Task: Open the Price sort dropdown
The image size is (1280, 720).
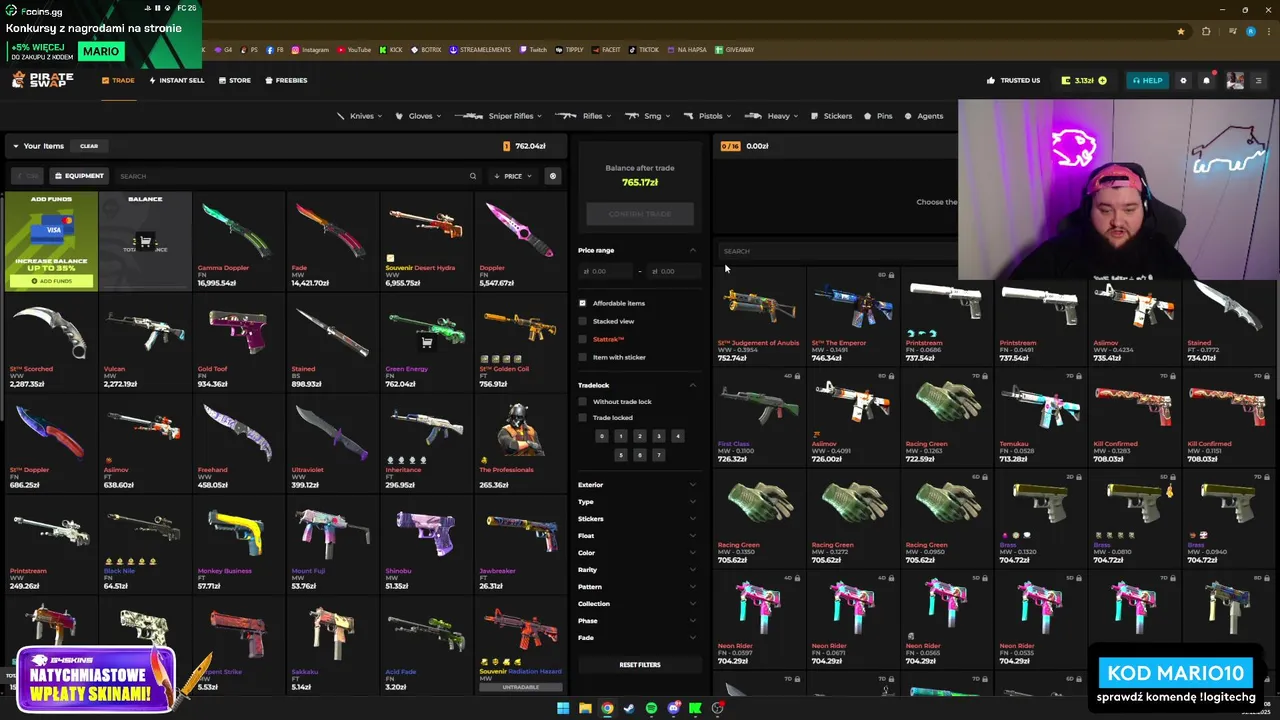Action: point(513,176)
